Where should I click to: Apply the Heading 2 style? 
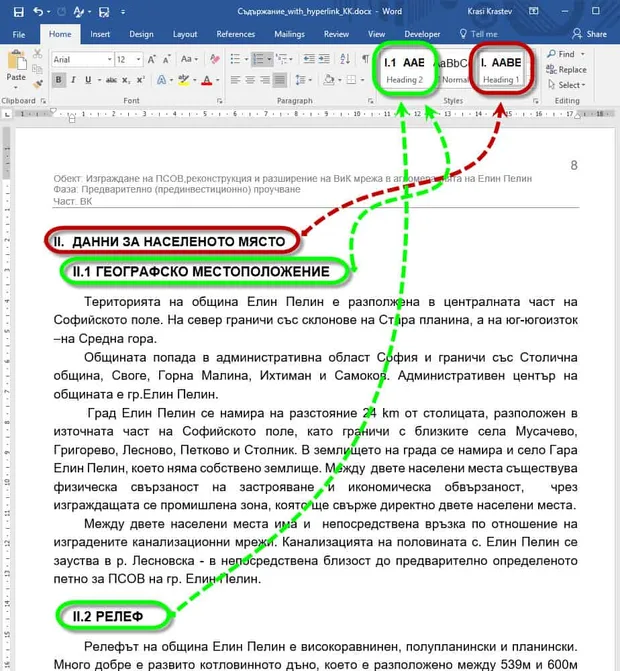(x=405, y=71)
